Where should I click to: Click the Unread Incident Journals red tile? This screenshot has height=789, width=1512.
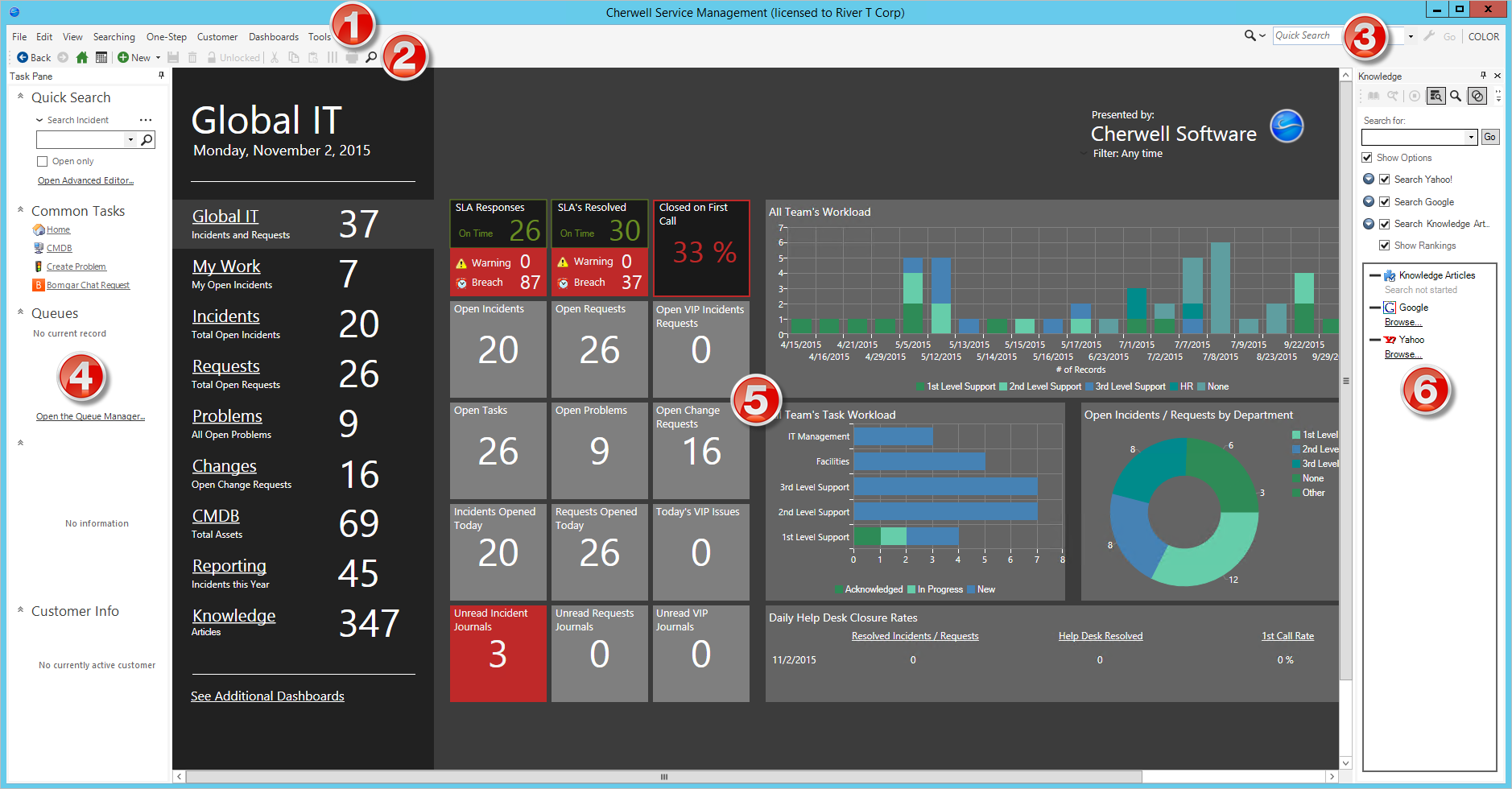point(498,653)
